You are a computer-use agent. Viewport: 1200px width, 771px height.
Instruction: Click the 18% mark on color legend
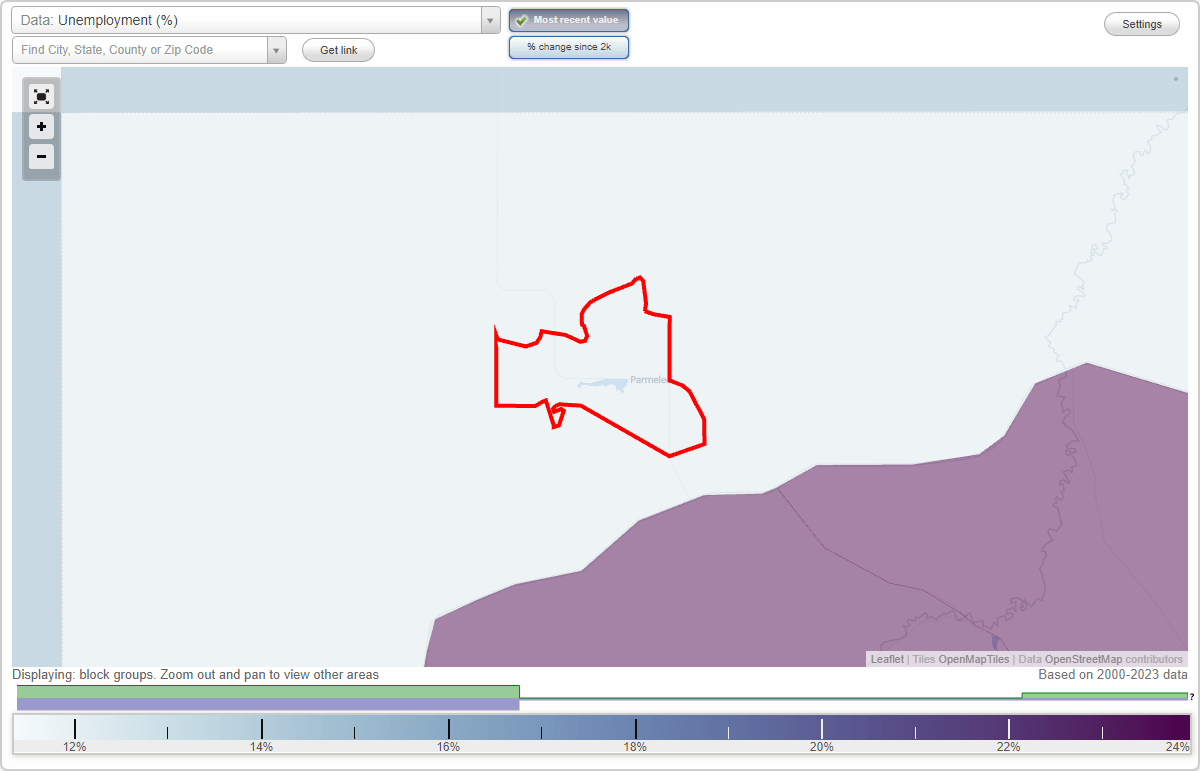[x=635, y=746]
